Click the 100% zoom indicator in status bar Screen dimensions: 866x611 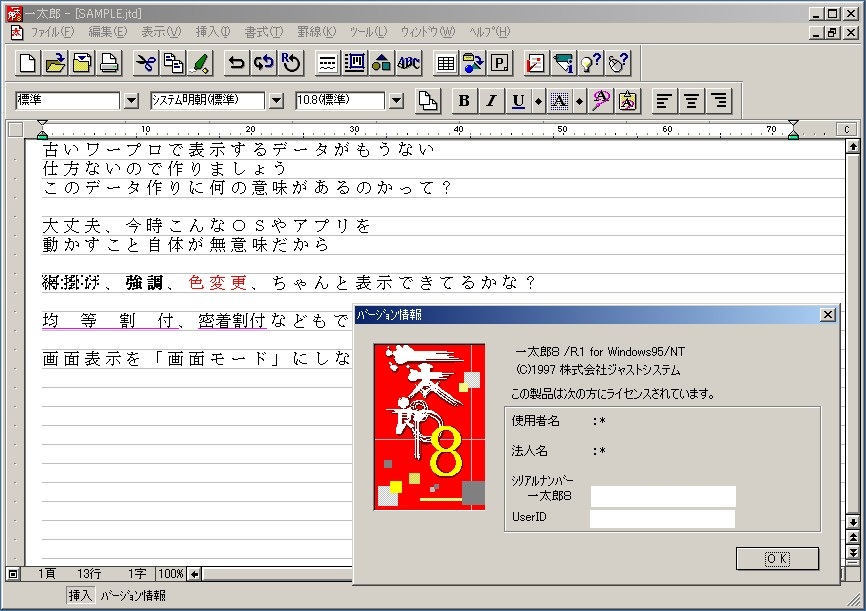tap(171, 574)
